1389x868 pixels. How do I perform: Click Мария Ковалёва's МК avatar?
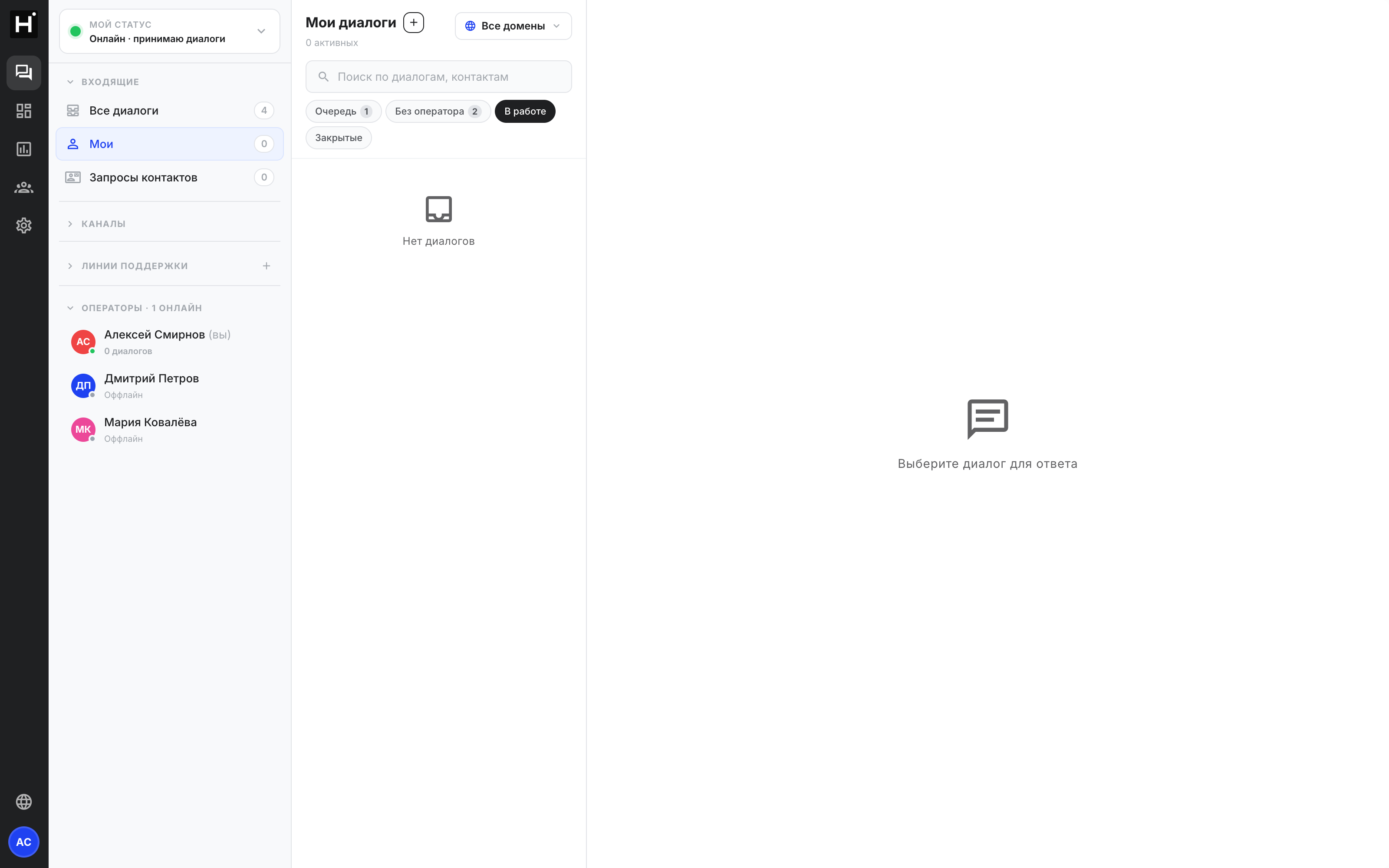[x=83, y=429]
